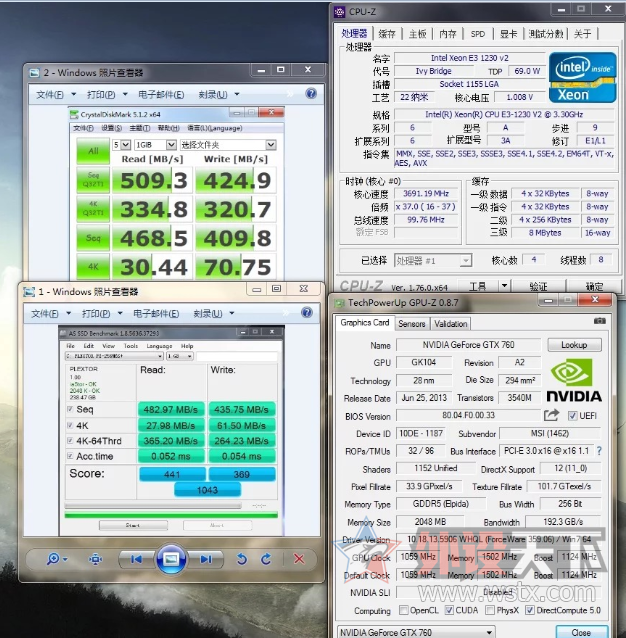Switch to 内存 tab in CPU-Z
This screenshot has width=626, height=638.
(448, 34)
